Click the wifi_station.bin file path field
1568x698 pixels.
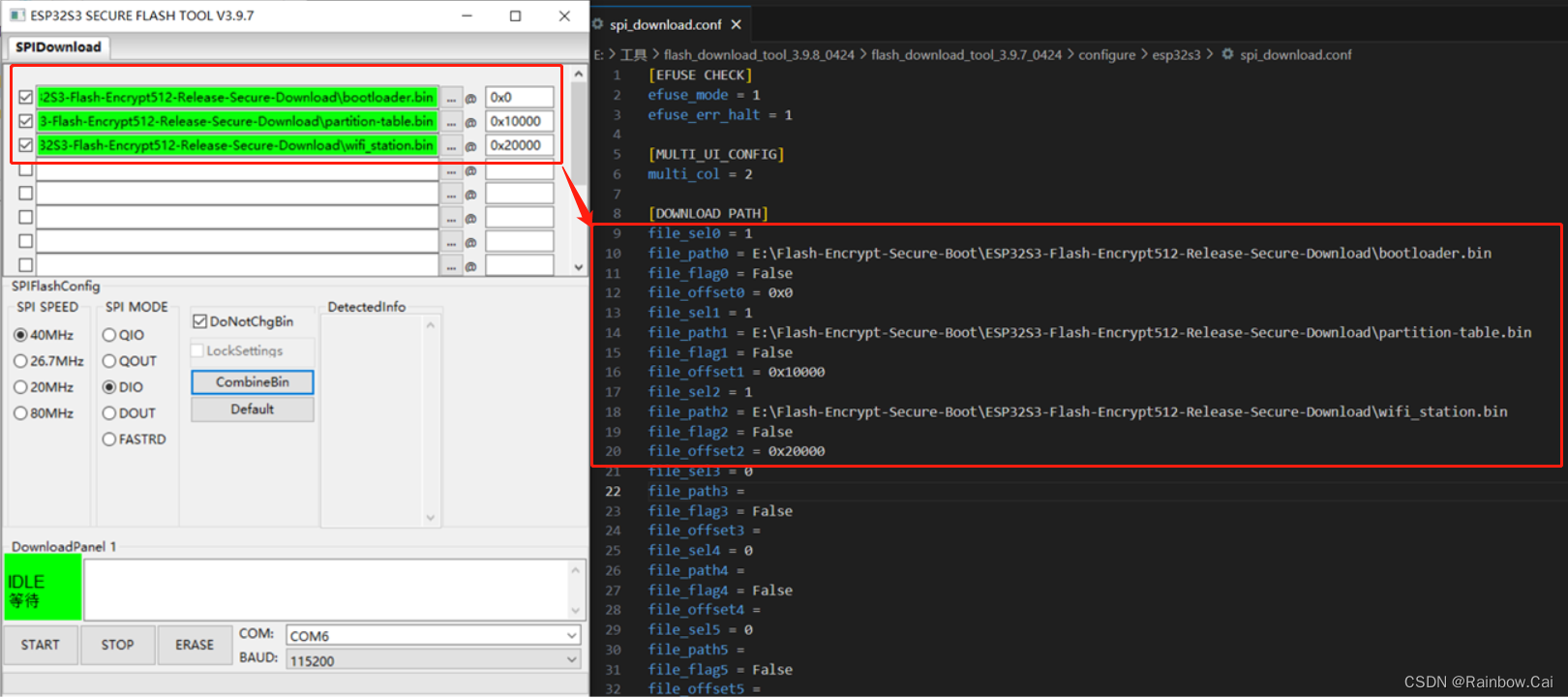[237, 146]
